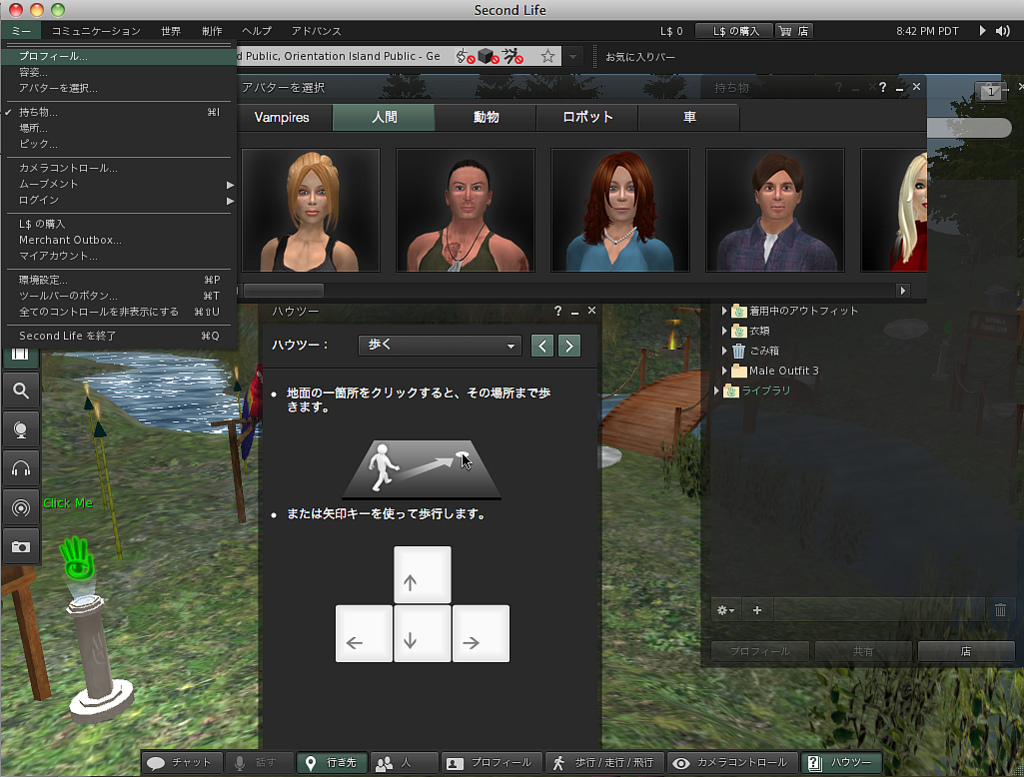The width and height of the screenshot is (1024, 777).
Task: Expand the Male Outfit 3 folder
Action: [724, 371]
